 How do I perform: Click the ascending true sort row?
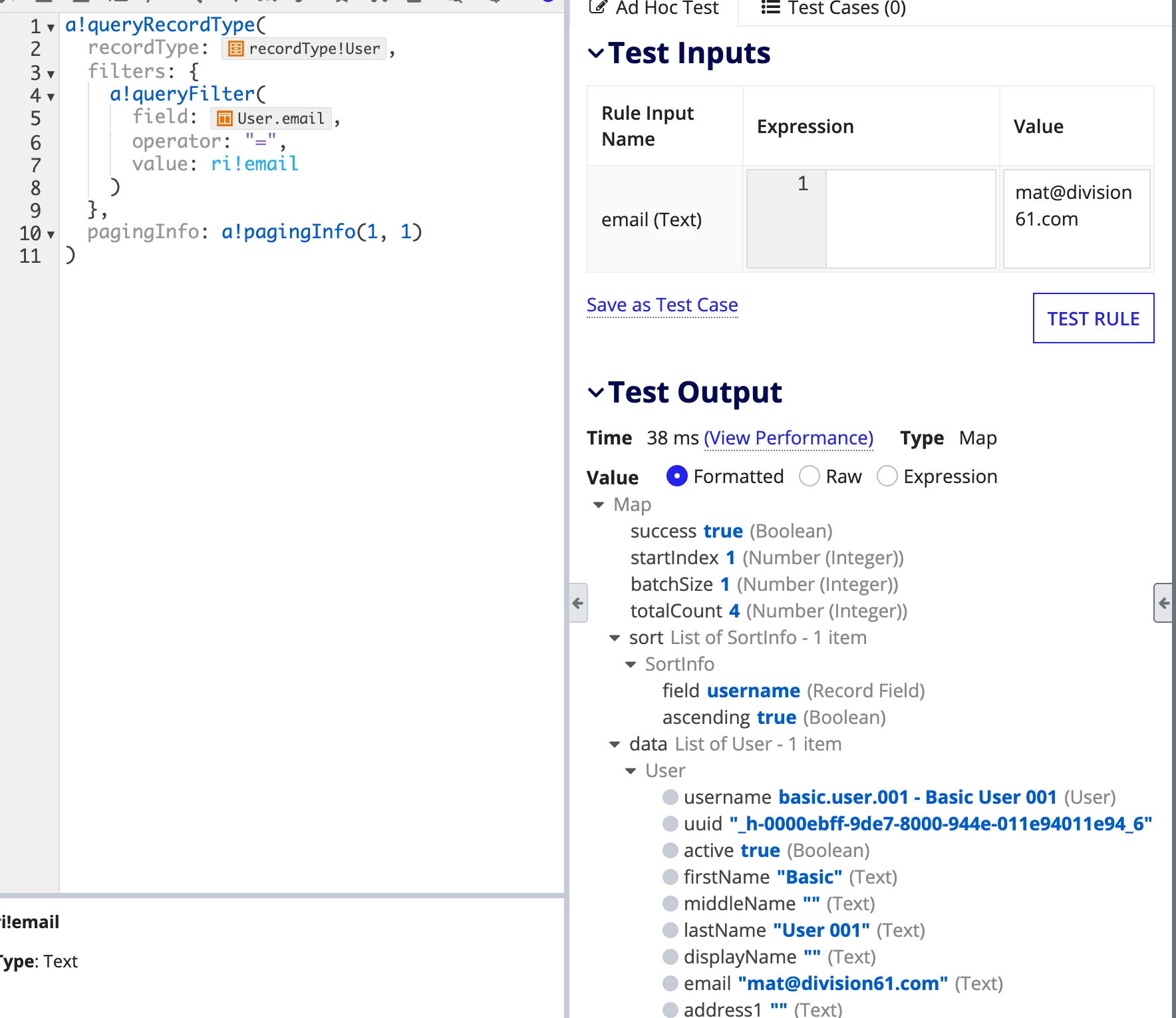click(774, 717)
